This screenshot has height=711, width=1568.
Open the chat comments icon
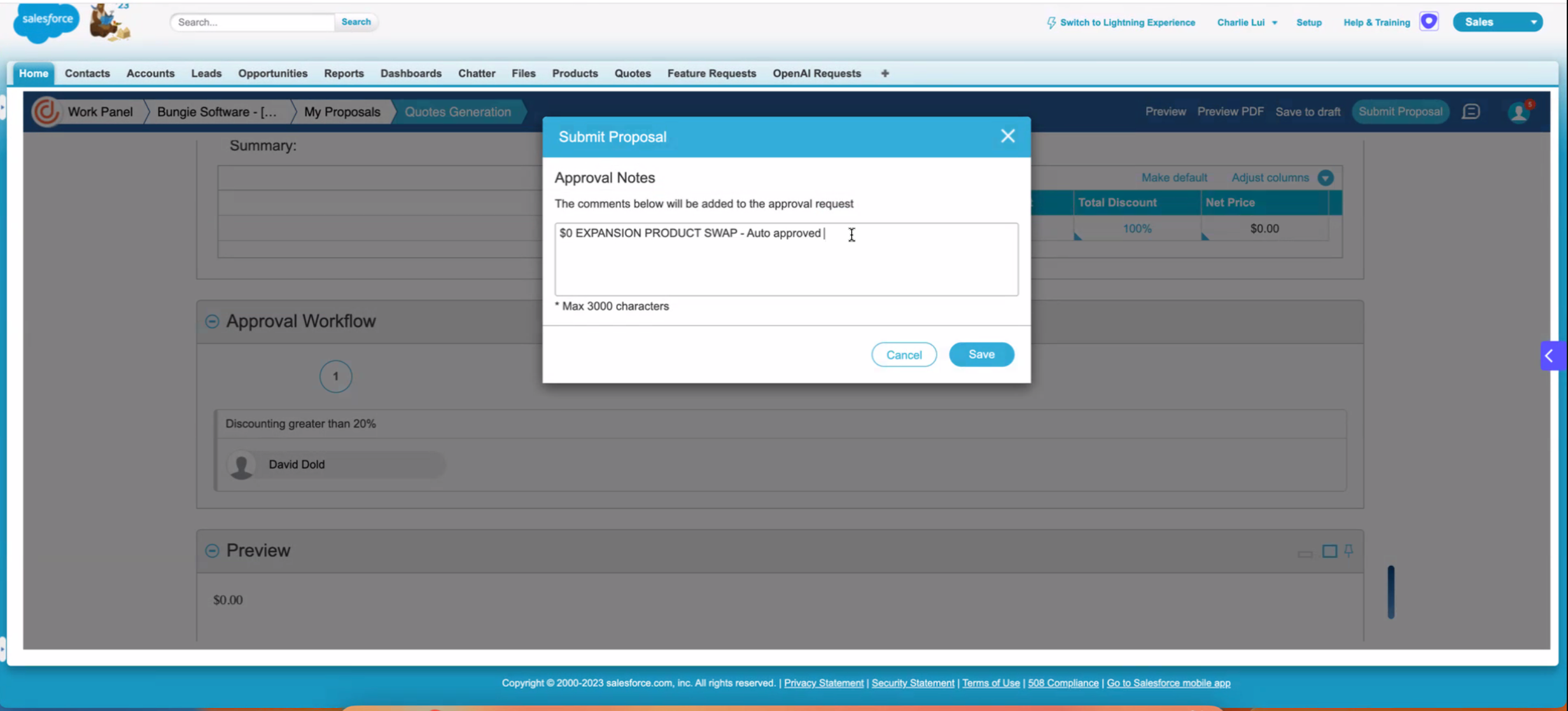[1471, 112]
